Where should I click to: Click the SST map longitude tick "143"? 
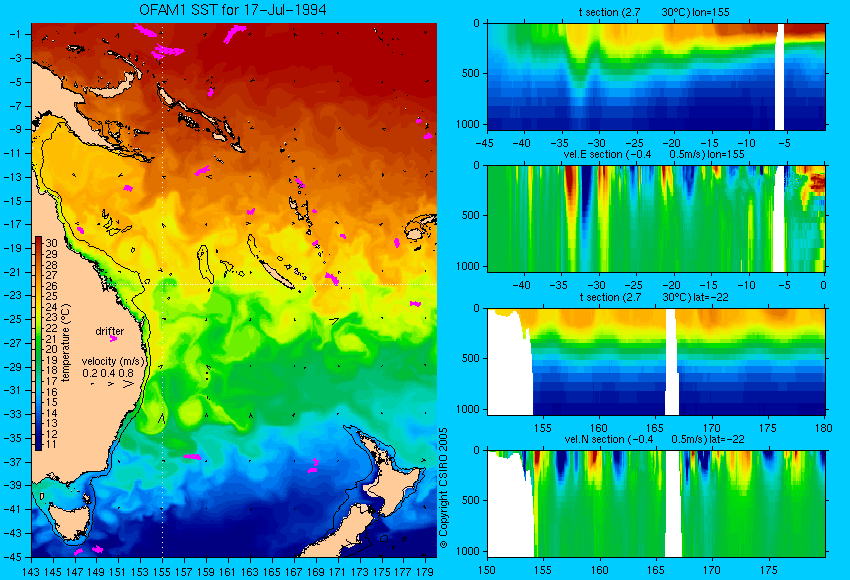(x=31, y=571)
